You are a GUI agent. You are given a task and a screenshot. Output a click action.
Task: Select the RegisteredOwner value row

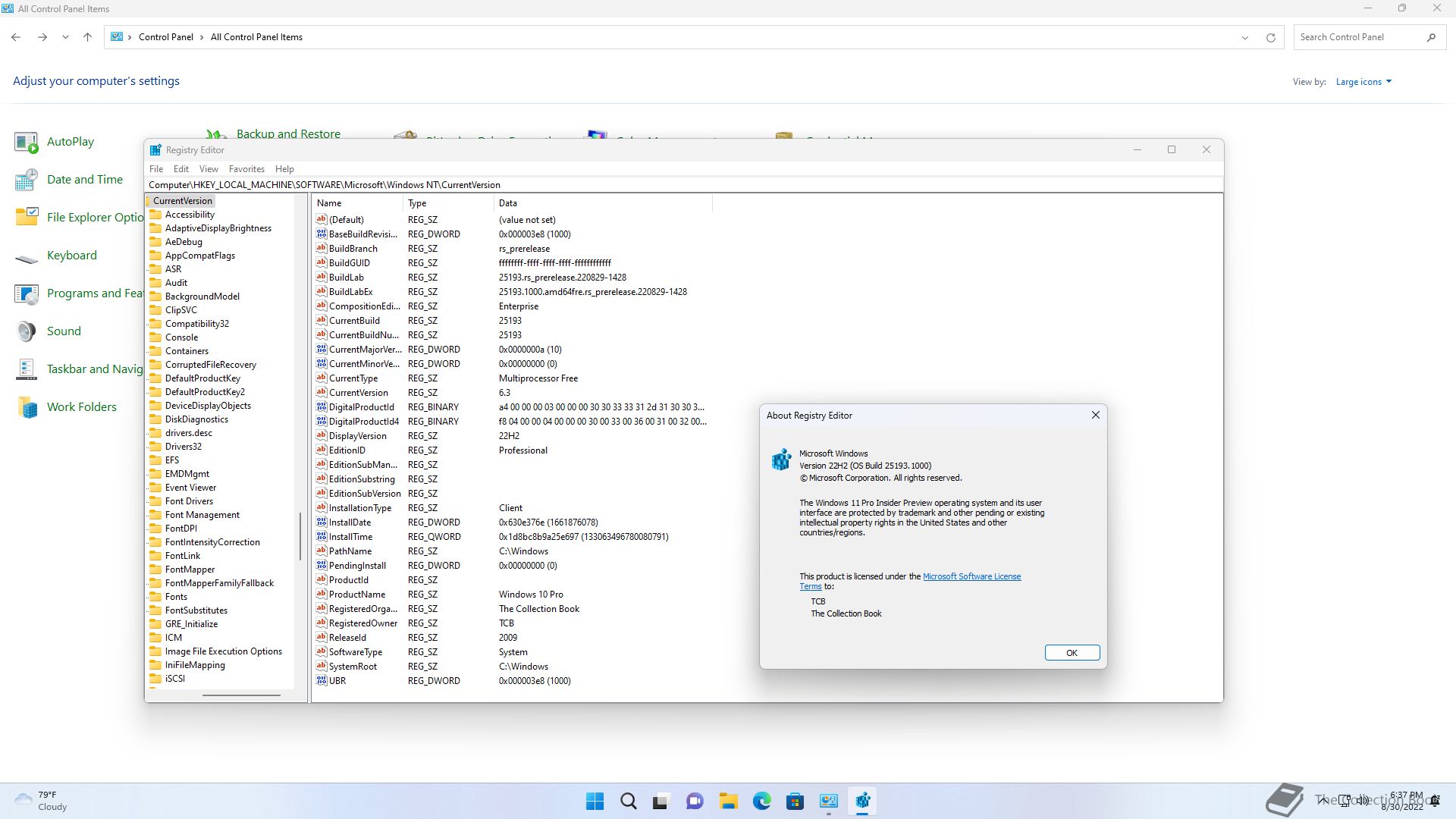(x=513, y=623)
